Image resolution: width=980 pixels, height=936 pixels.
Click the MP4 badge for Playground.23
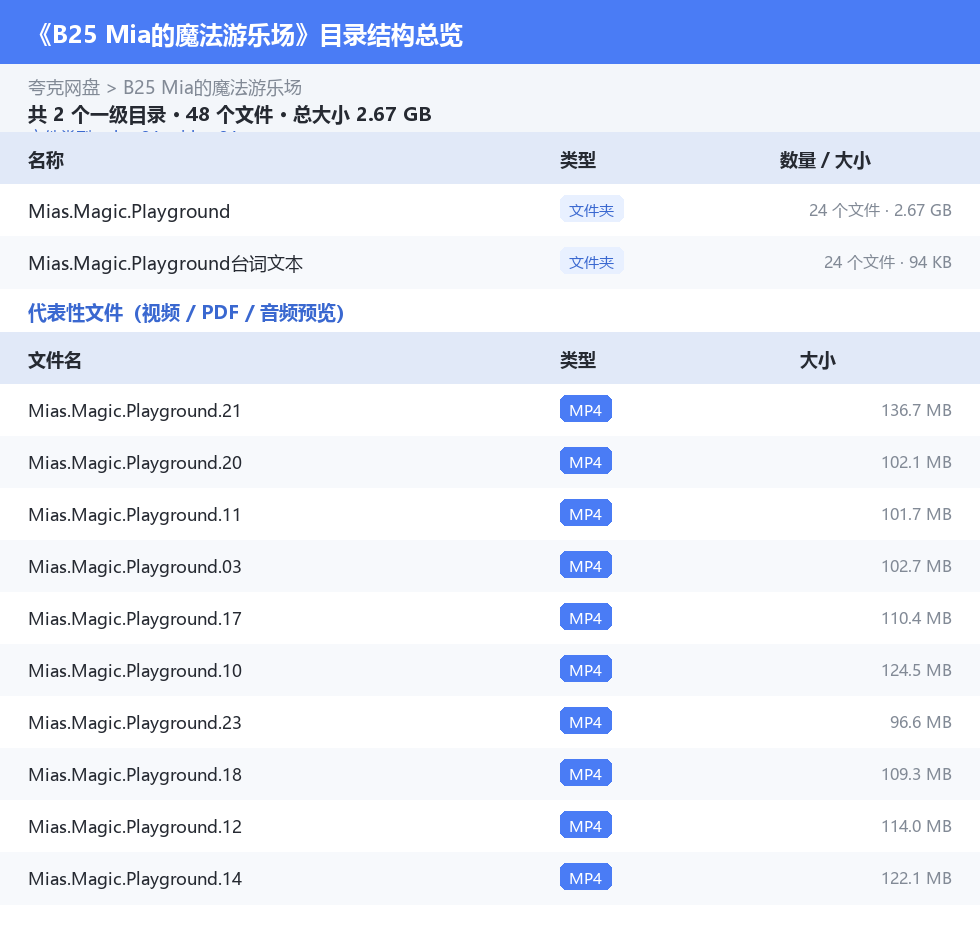pyautogui.click(x=586, y=720)
